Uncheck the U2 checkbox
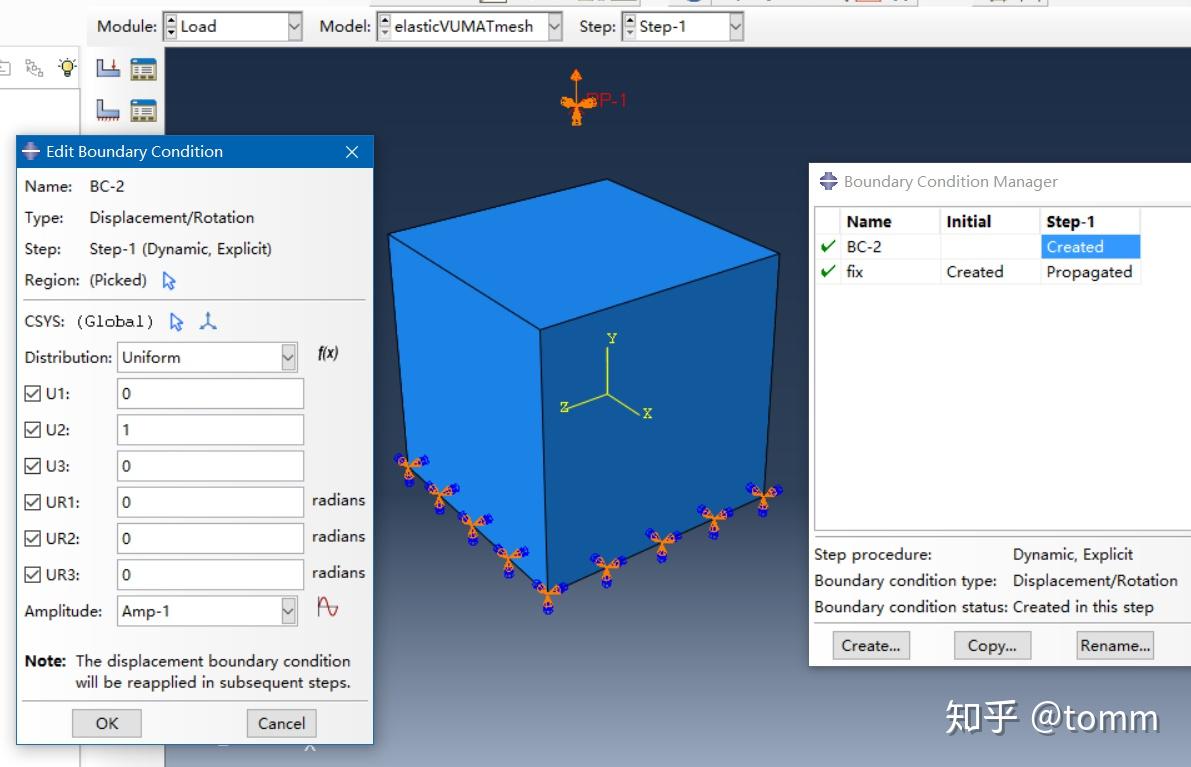Viewport: 1191px width, 767px height. coord(32,429)
